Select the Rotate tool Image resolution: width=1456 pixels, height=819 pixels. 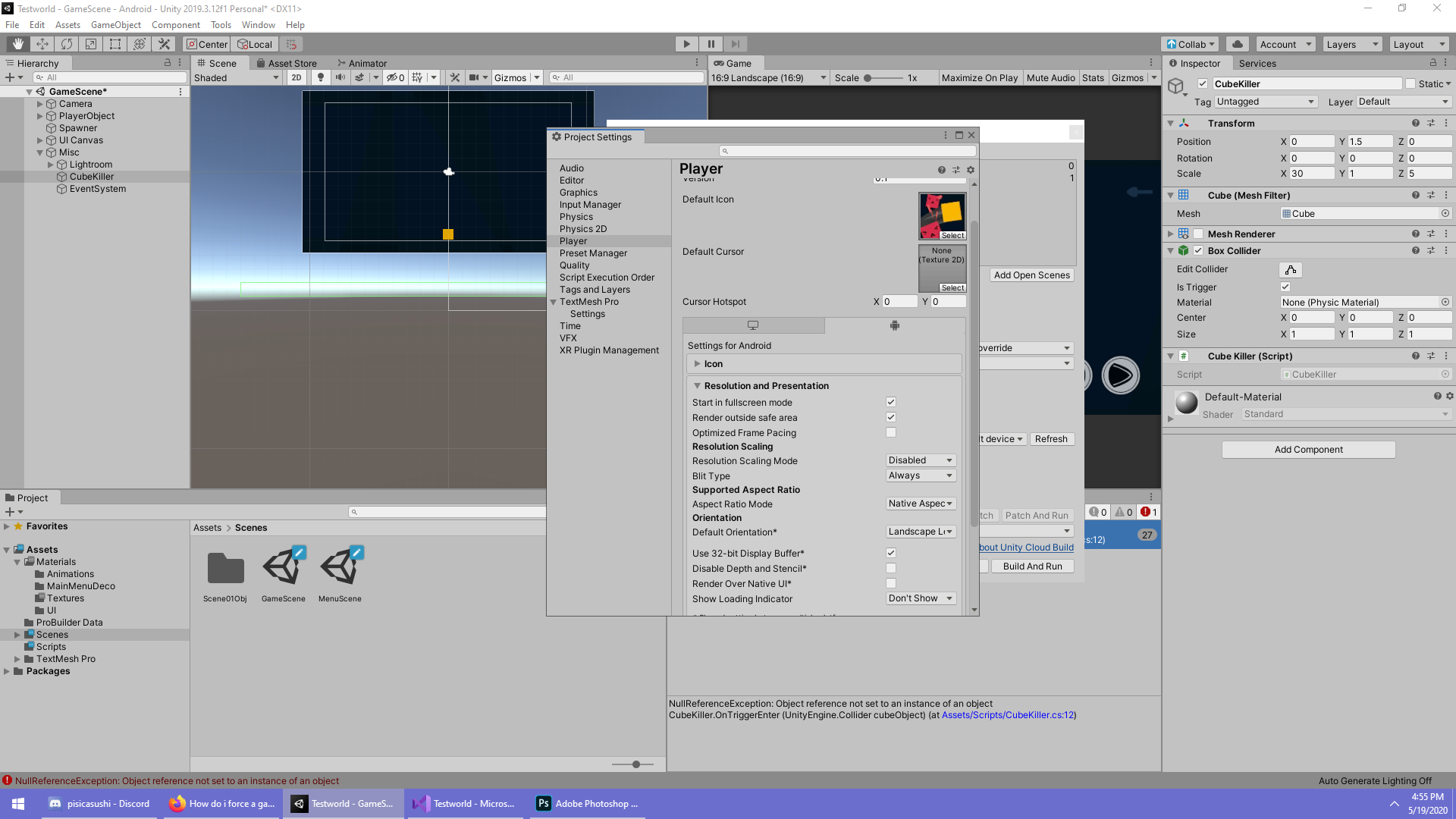pos(67,44)
